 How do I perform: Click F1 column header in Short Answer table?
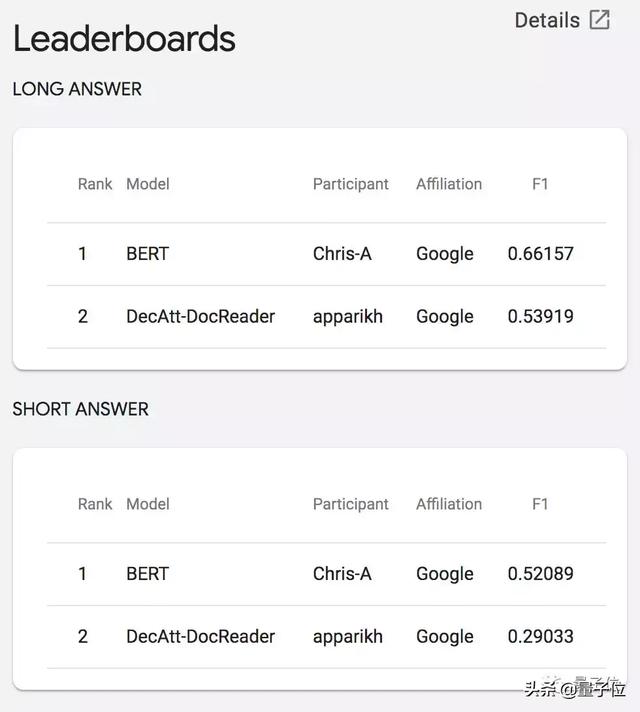click(x=540, y=504)
